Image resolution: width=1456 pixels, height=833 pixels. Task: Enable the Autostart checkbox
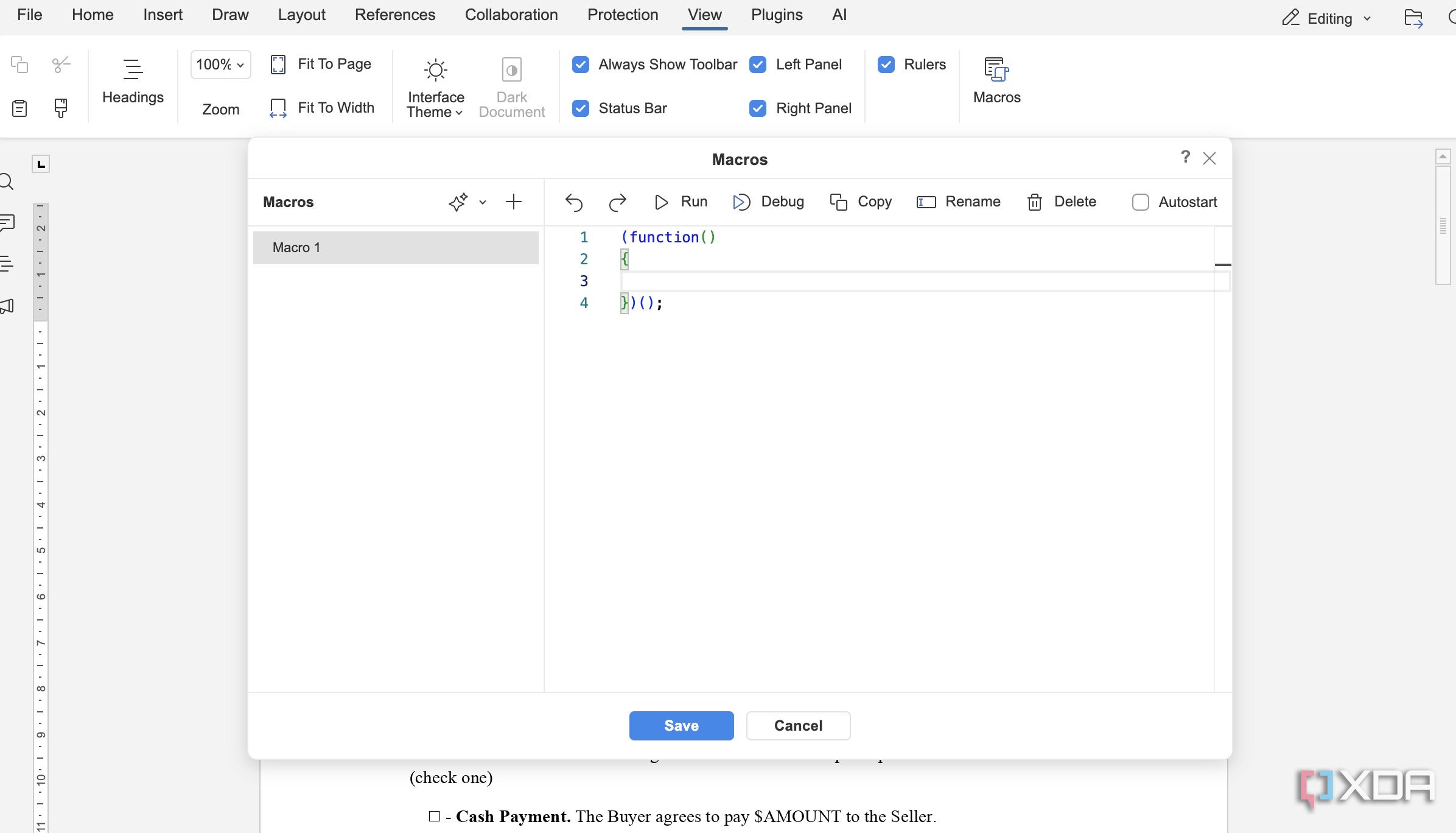pyautogui.click(x=1140, y=202)
